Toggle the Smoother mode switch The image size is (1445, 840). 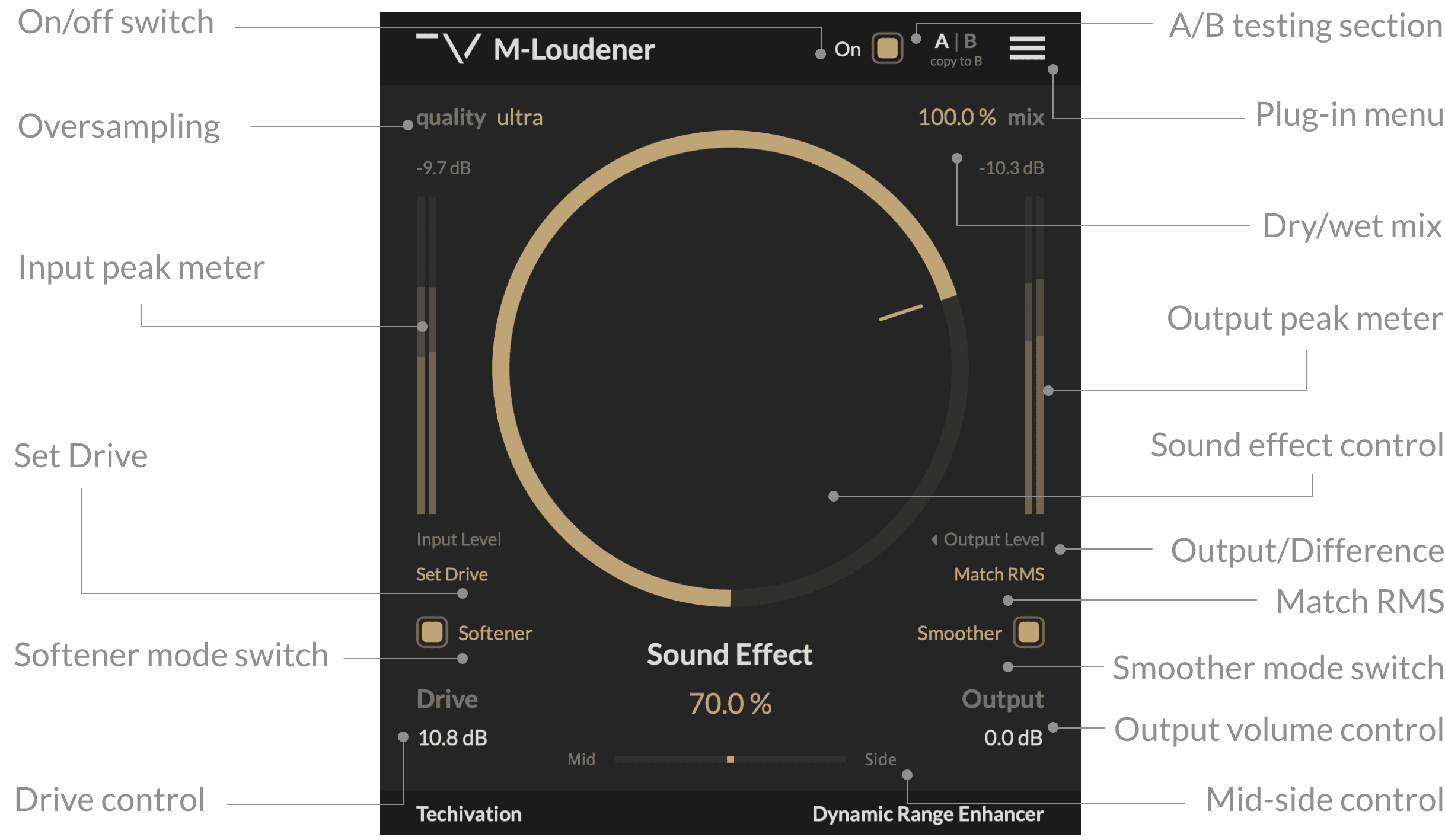1029,632
